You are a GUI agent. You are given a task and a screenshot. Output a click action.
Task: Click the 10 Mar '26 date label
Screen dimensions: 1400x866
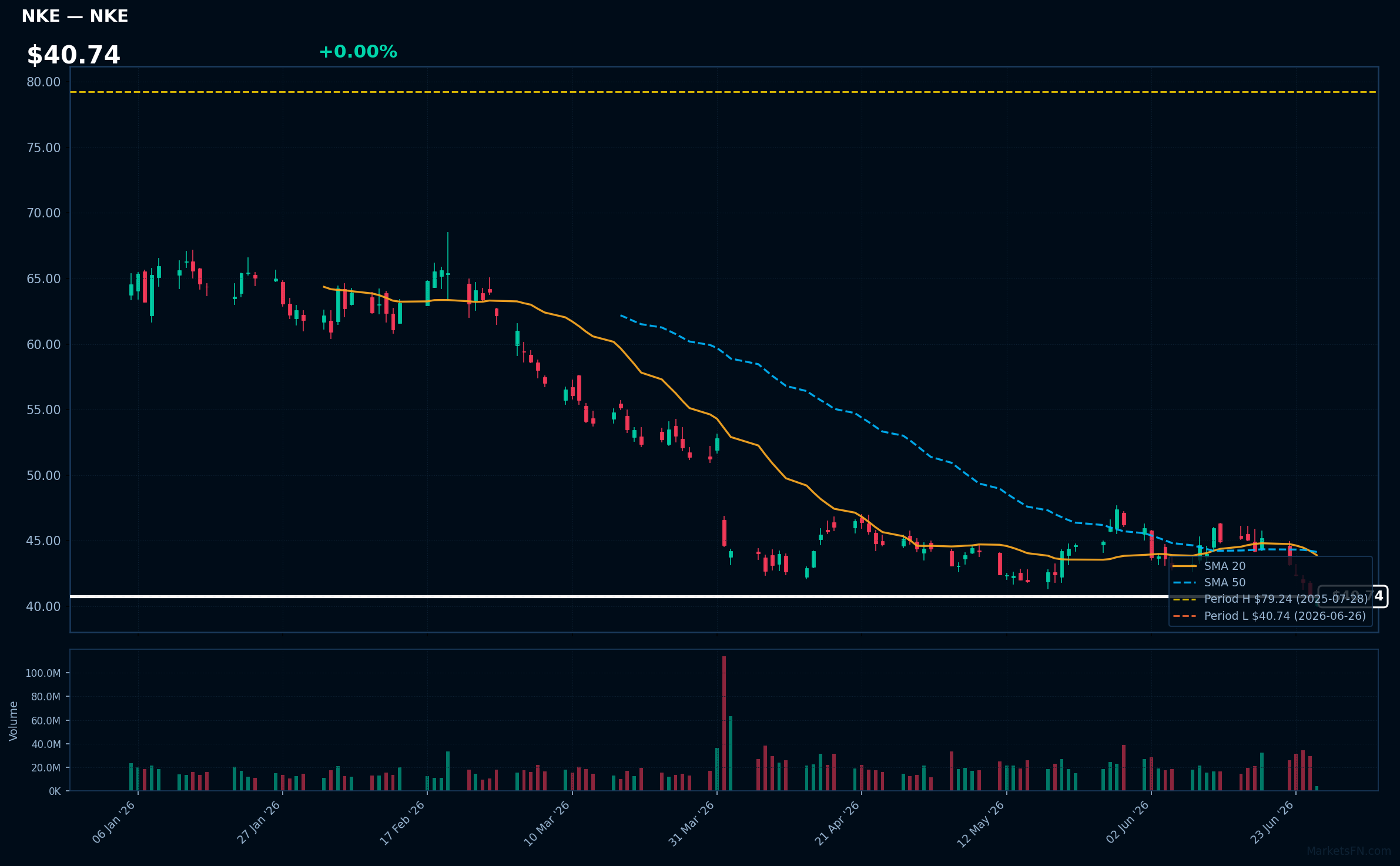[547, 823]
